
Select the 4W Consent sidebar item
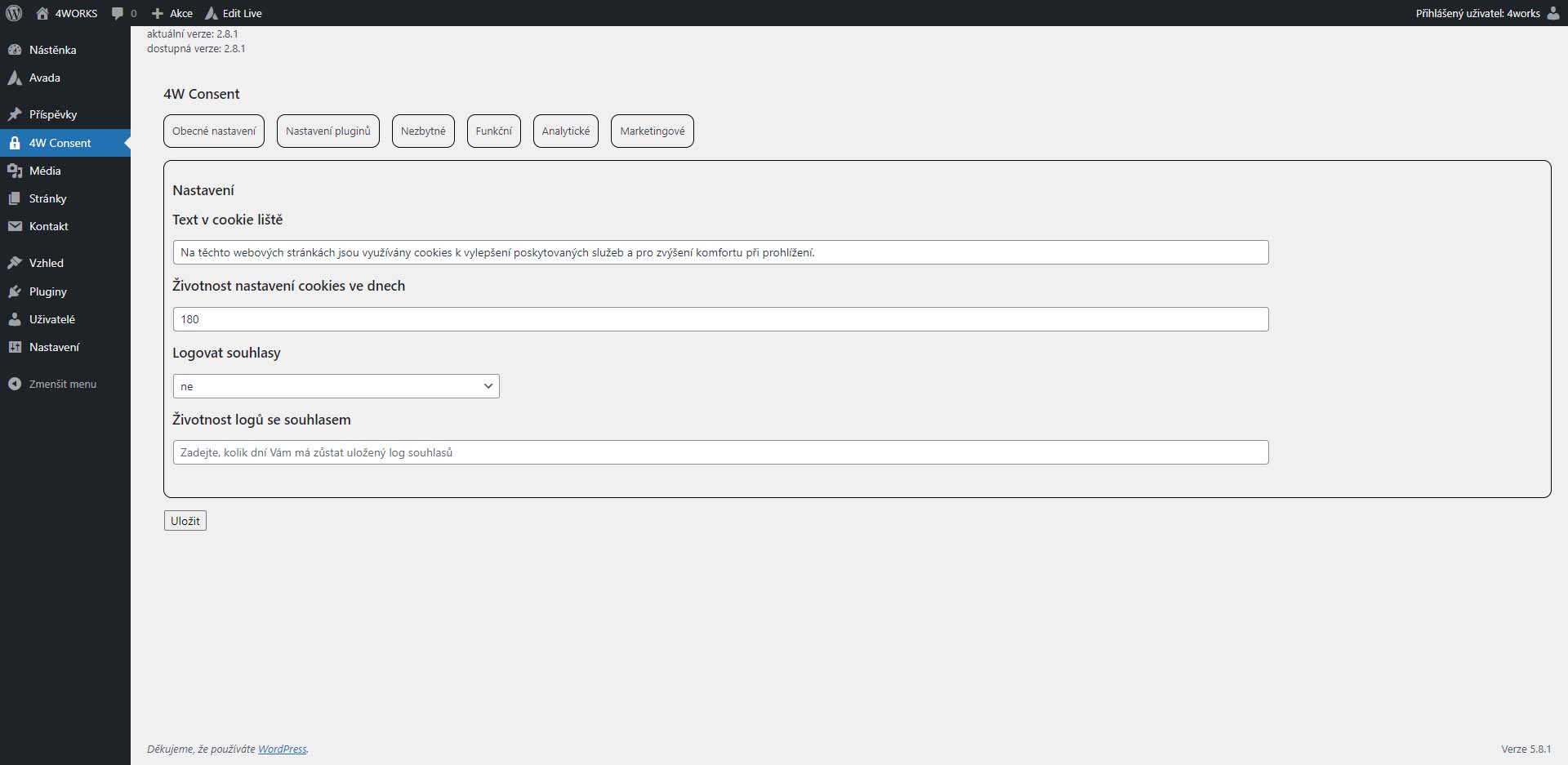pos(65,143)
